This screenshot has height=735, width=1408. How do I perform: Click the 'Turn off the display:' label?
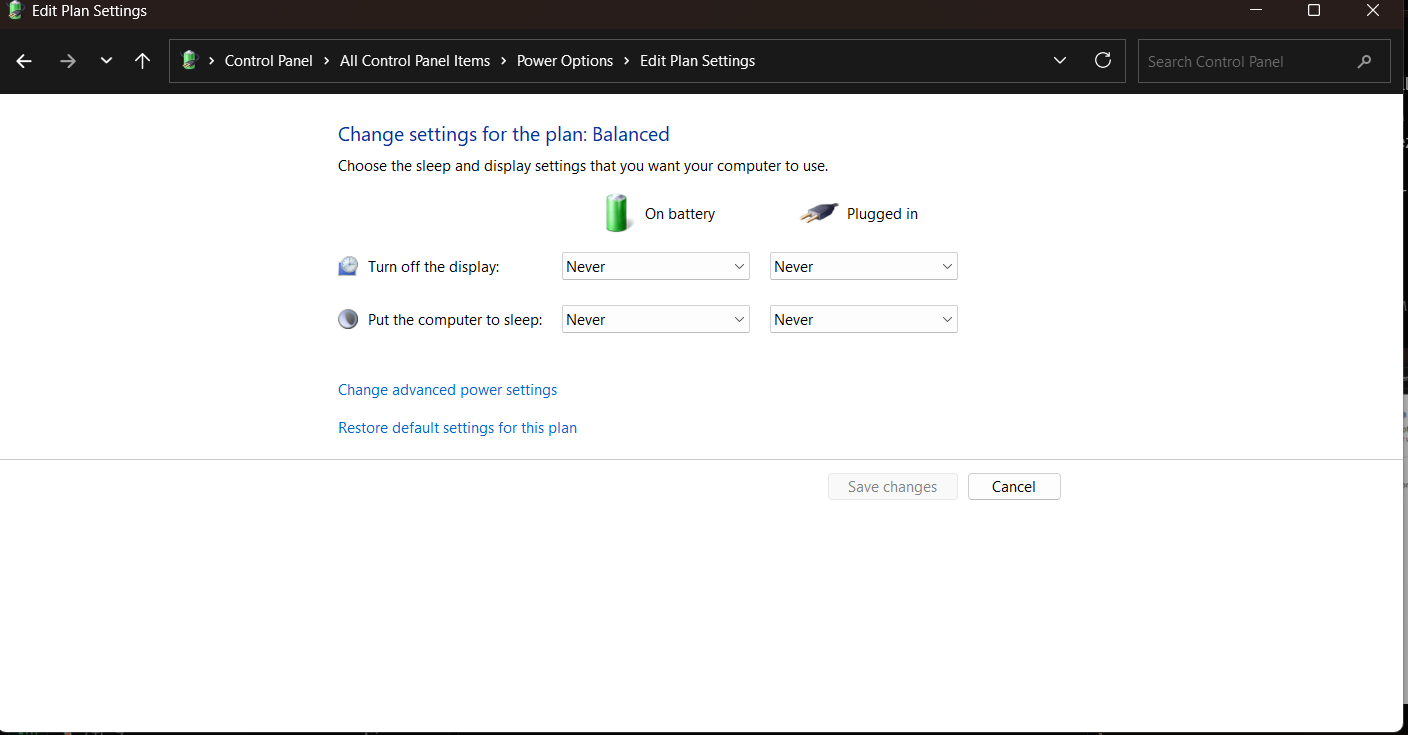(x=434, y=267)
